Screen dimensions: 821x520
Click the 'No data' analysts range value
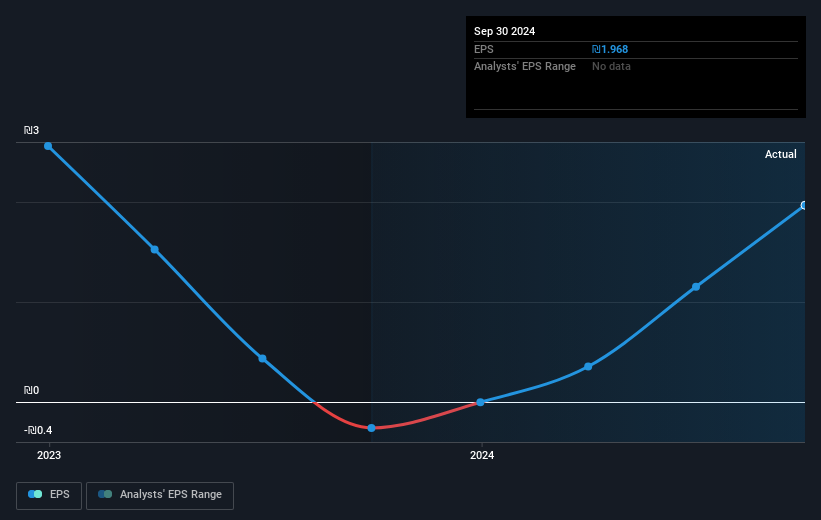pos(611,67)
